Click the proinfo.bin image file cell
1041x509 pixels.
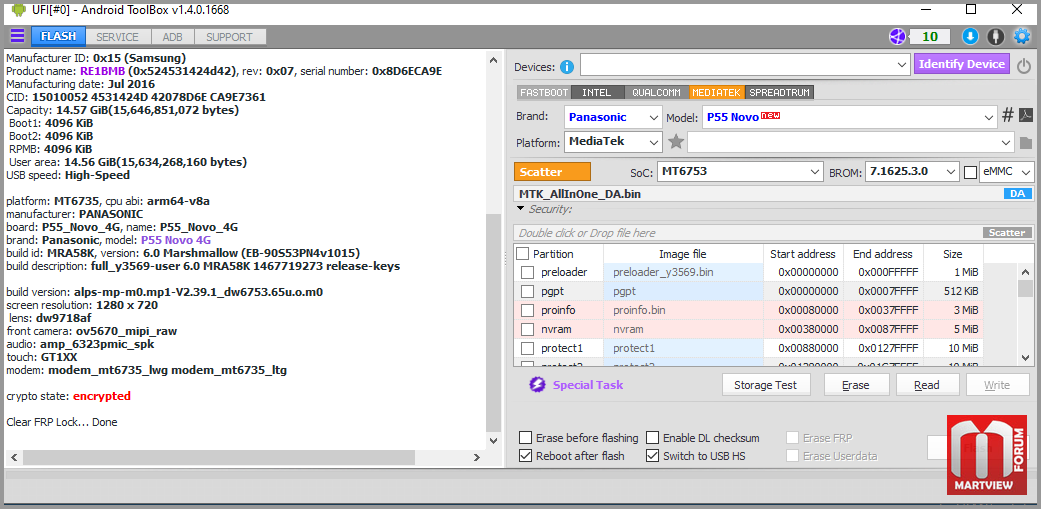pyautogui.click(x=682, y=310)
